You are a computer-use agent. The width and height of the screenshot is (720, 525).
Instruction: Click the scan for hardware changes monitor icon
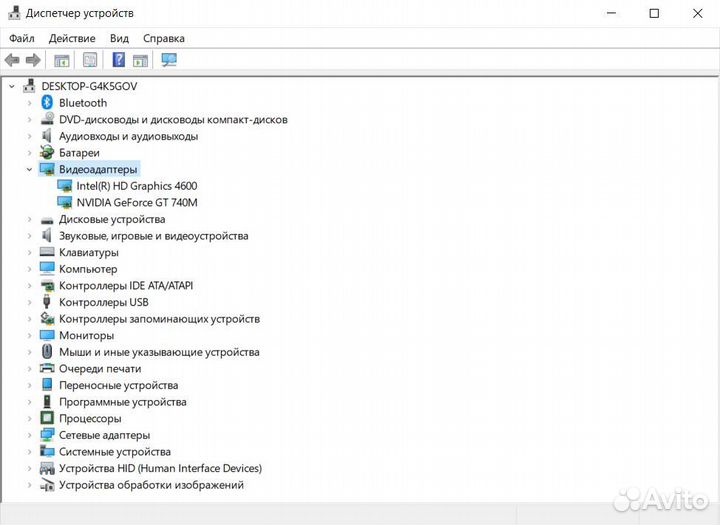(x=169, y=60)
